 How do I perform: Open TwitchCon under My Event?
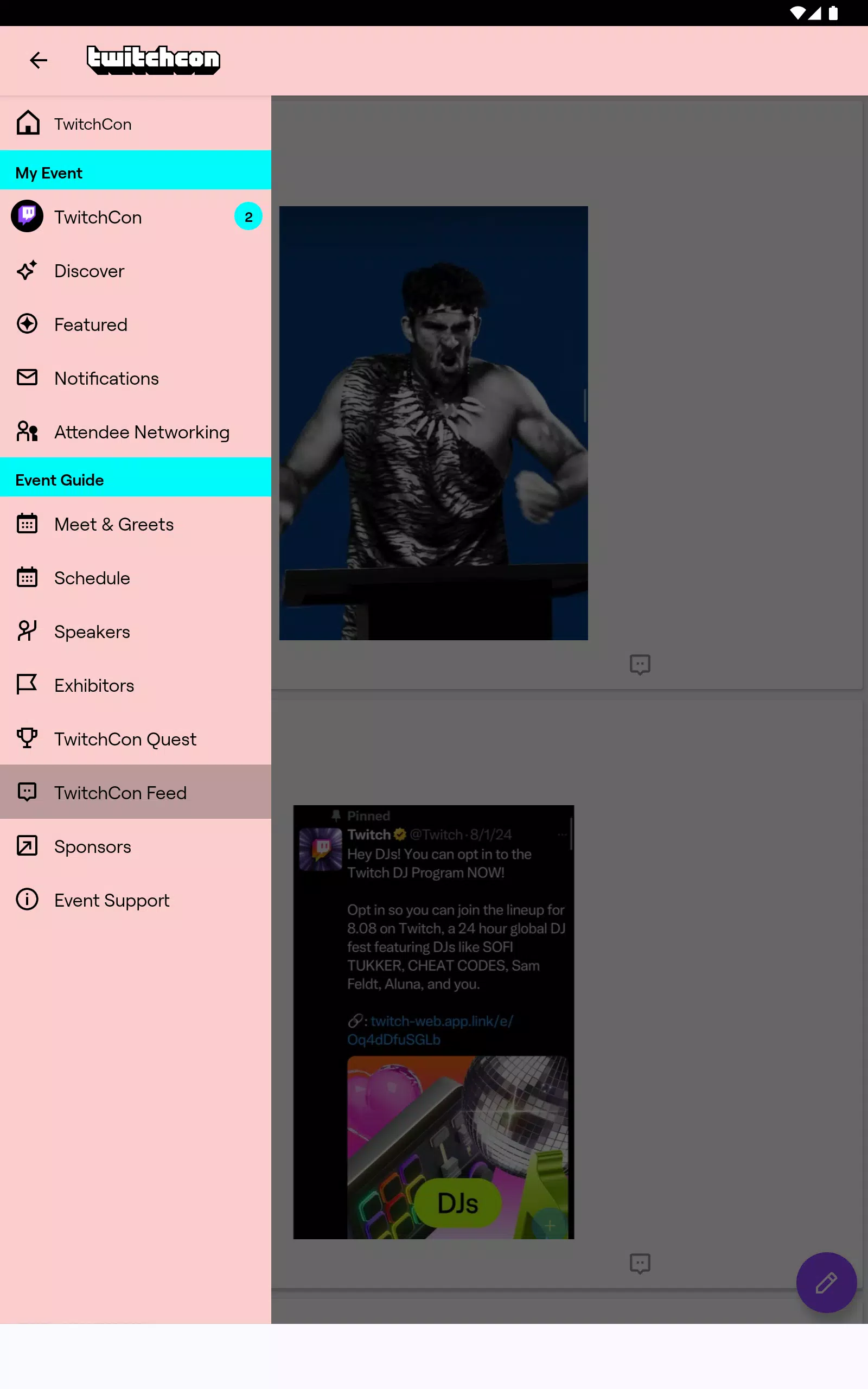(x=136, y=216)
